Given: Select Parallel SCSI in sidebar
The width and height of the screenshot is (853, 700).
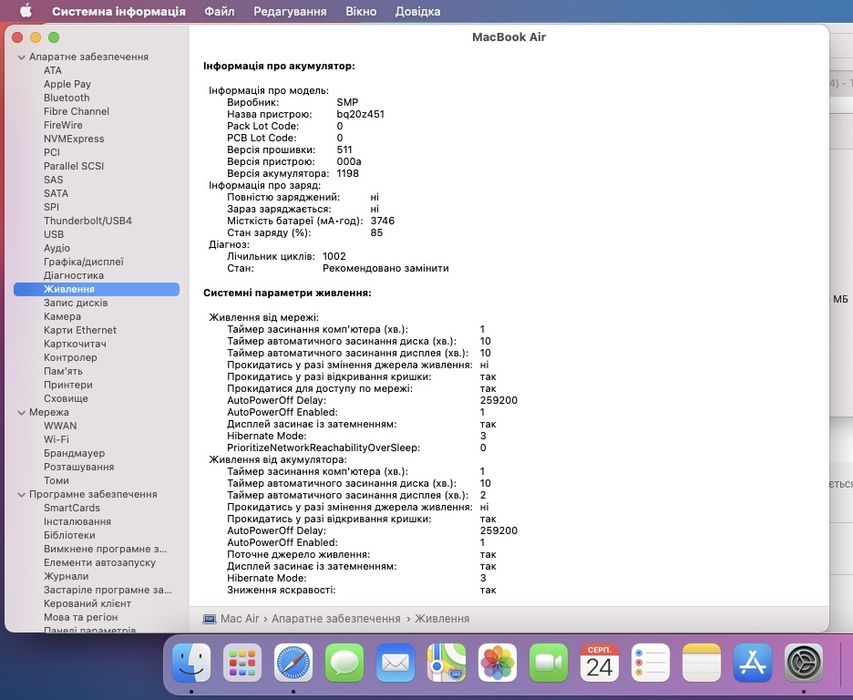Looking at the screenshot, I should click(x=73, y=166).
